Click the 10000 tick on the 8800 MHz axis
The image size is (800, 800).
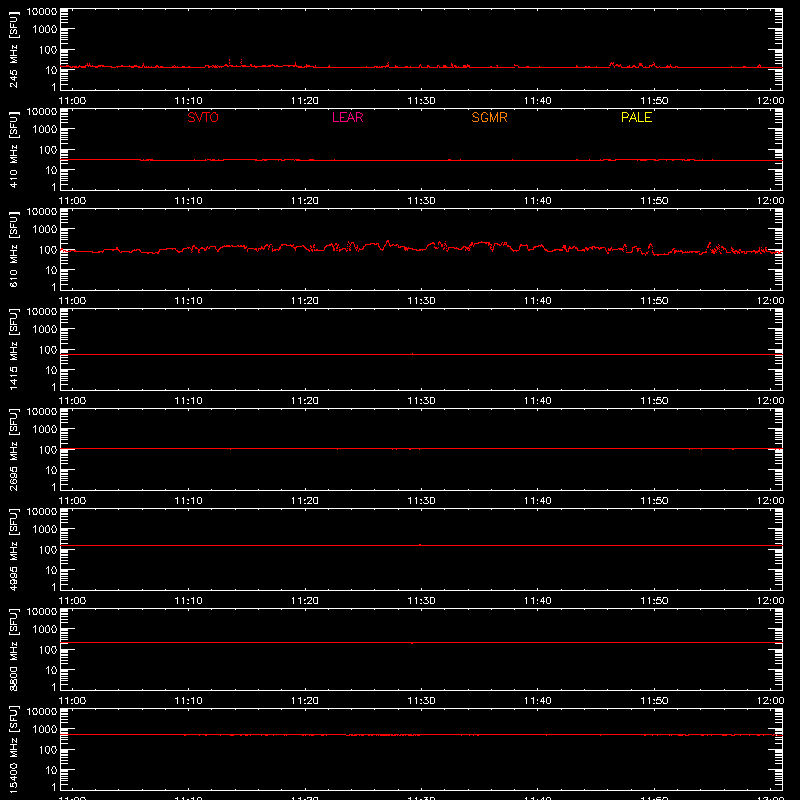coord(42,612)
